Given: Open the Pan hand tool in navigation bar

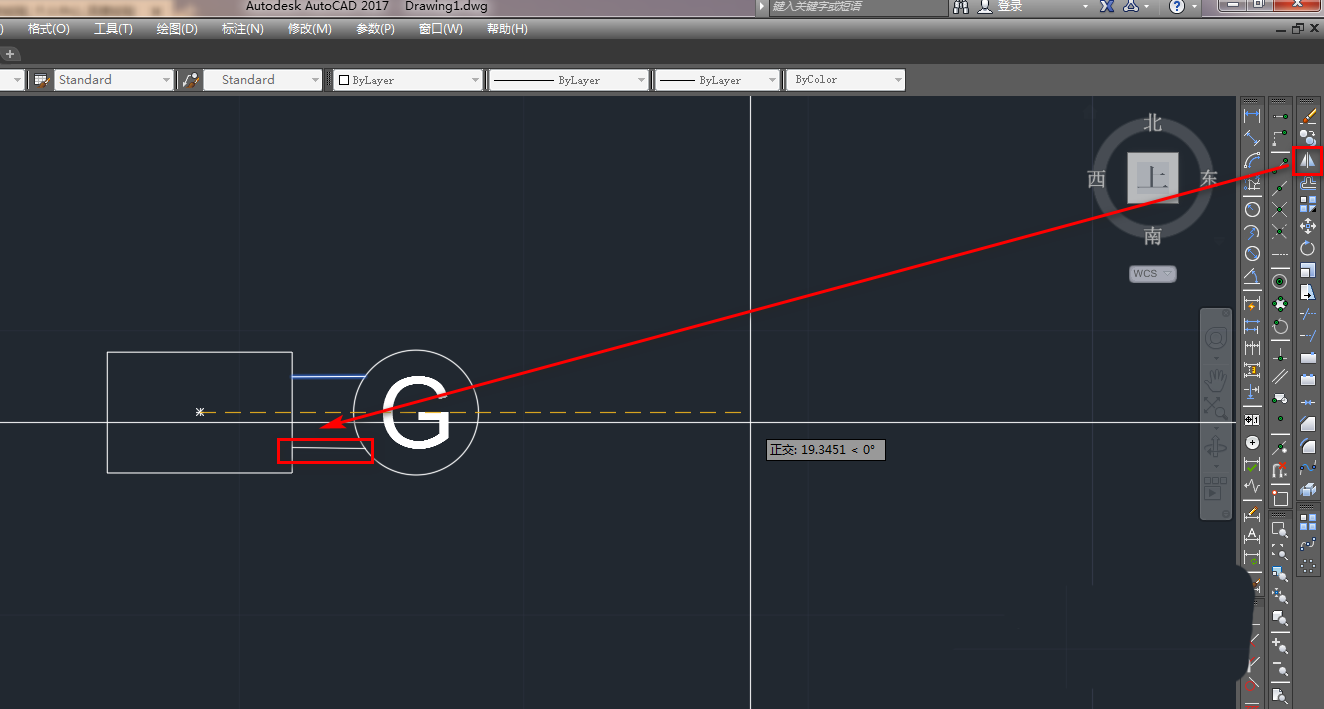Looking at the screenshot, I should point(1216,379).
